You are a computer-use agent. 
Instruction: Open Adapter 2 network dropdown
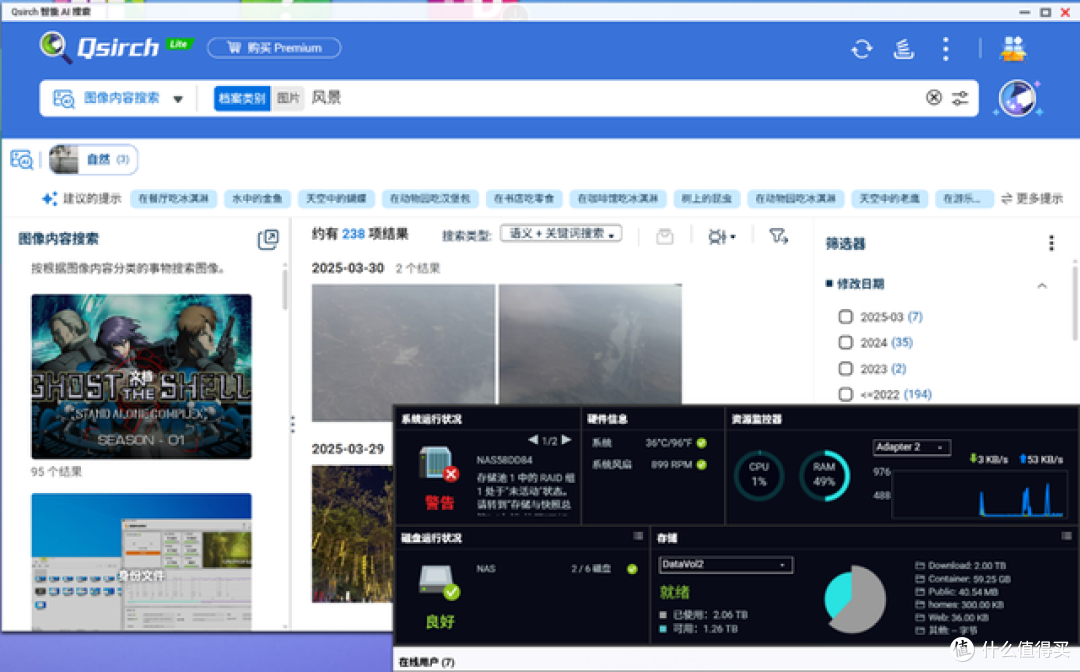click(912, 448)
